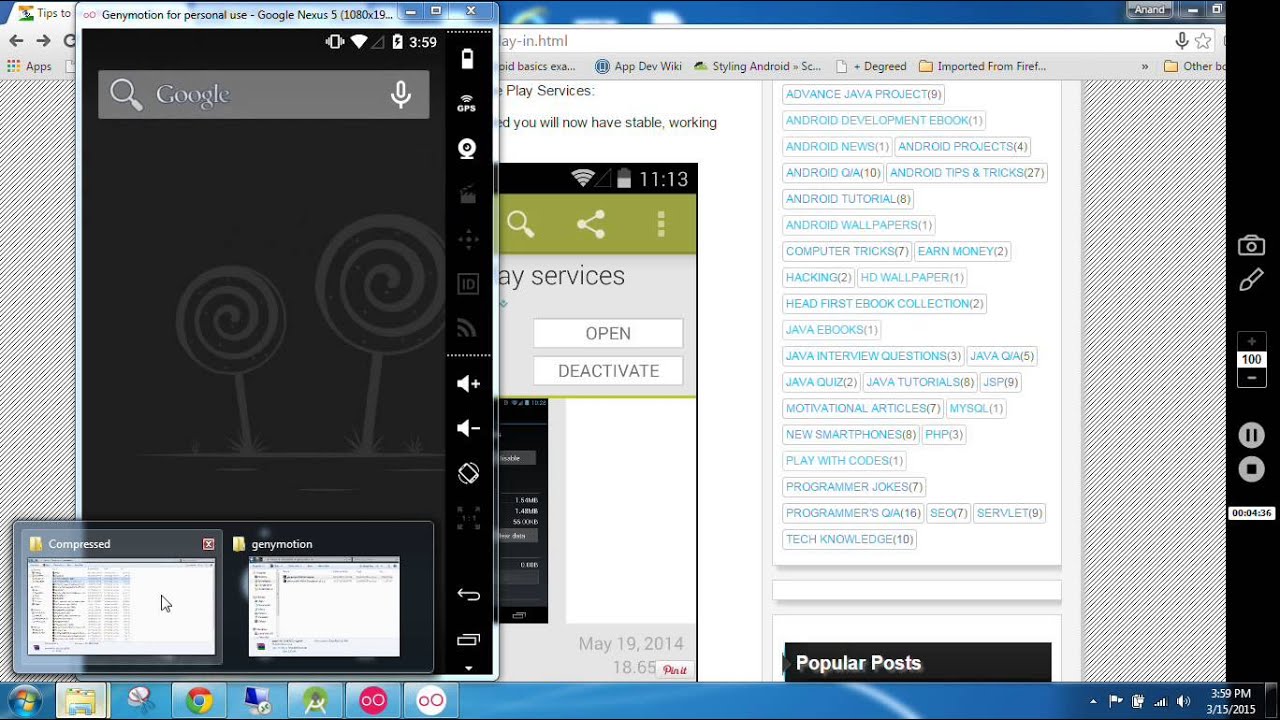1280x720 pixels.
Task: Click recorder camera snapshot icon
Action: point(1251,245)
